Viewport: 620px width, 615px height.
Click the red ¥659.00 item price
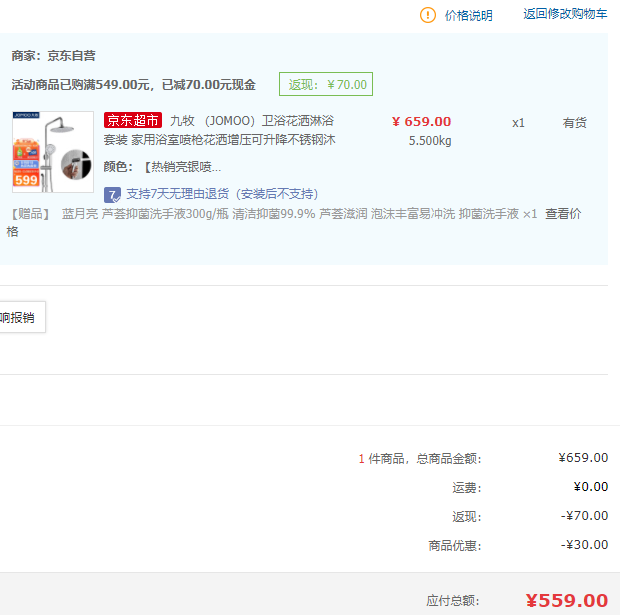coord(422,121)
